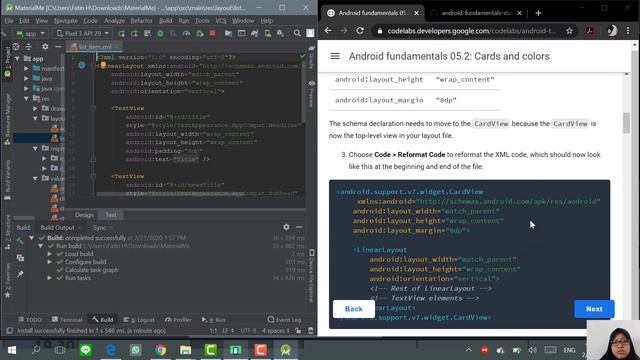Open the AVD Manager phone icon
The image size is (640, 360).
[267, 33]
